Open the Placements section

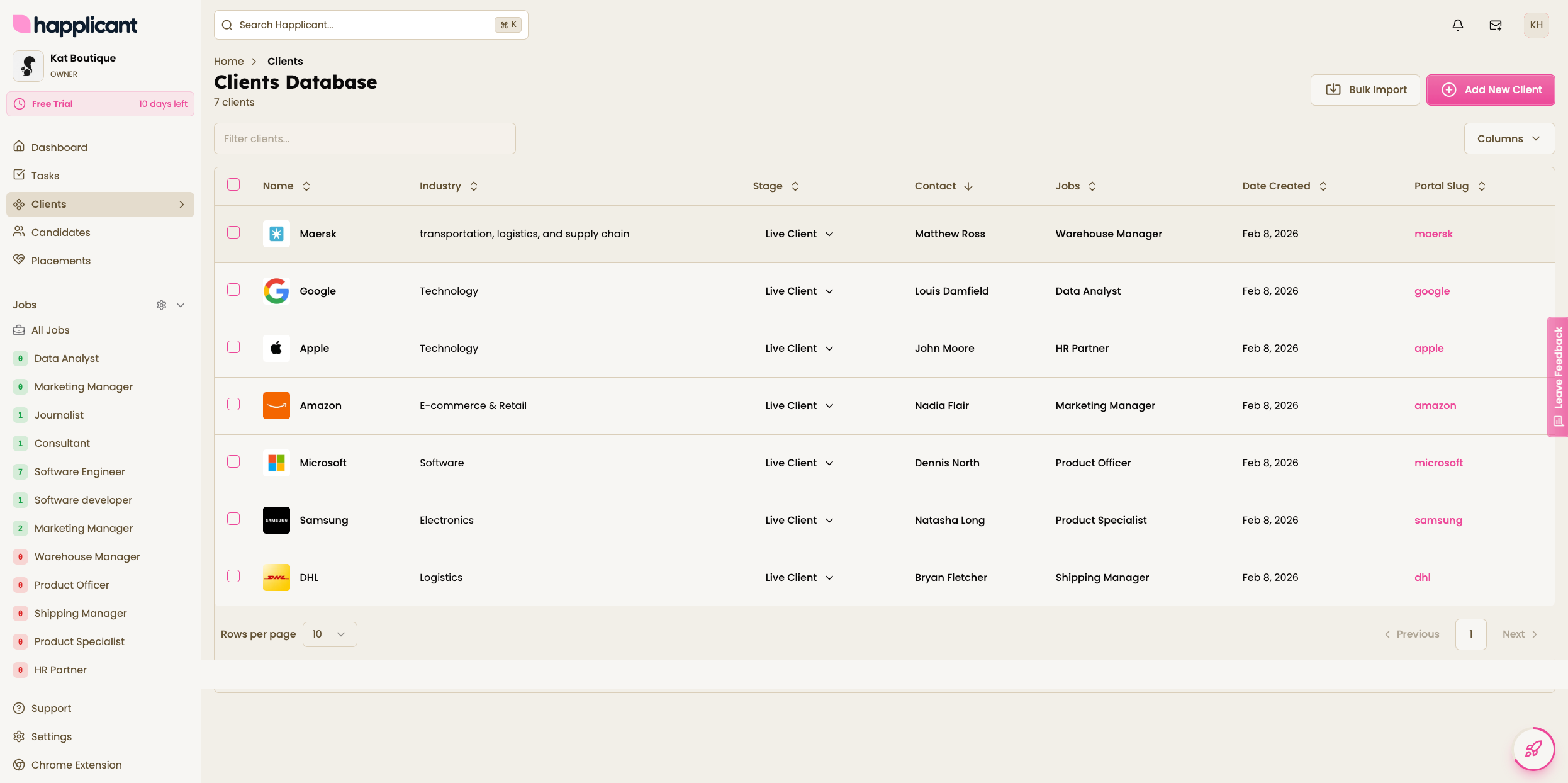pos(61,260)
